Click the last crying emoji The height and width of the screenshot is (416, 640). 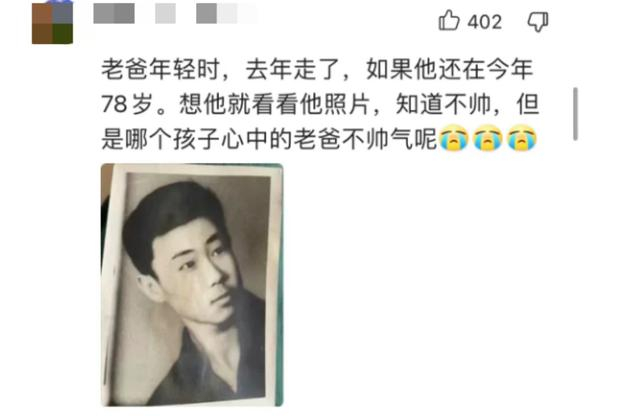[521, 138]
